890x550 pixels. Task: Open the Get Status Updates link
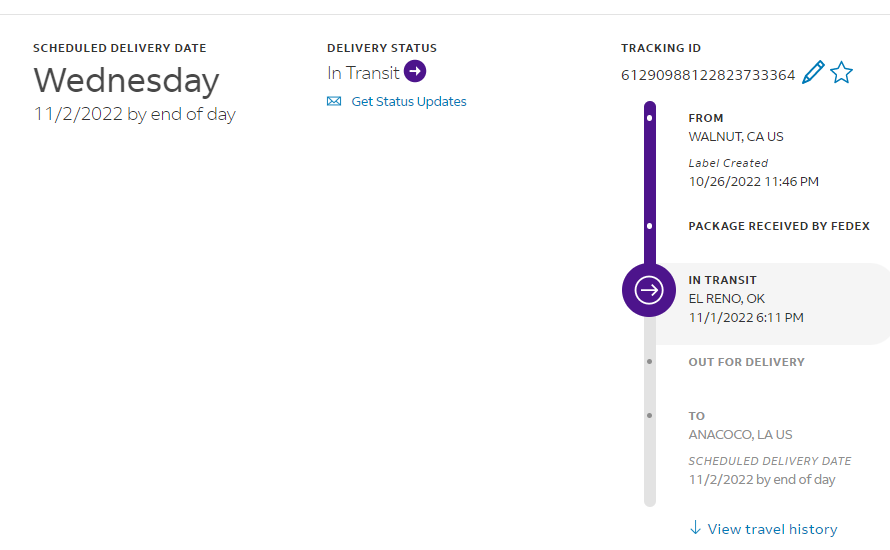coord(408,101)
